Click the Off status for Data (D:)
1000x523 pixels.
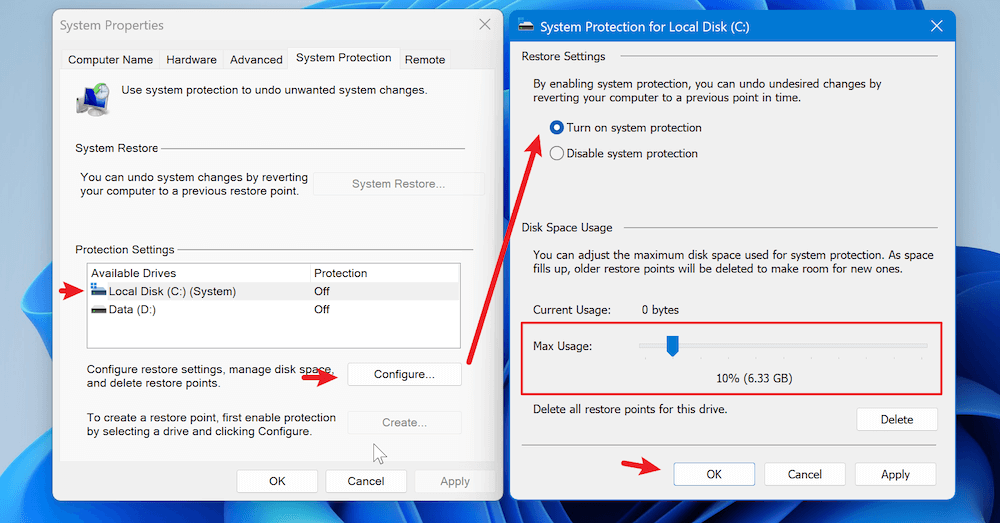321,309
